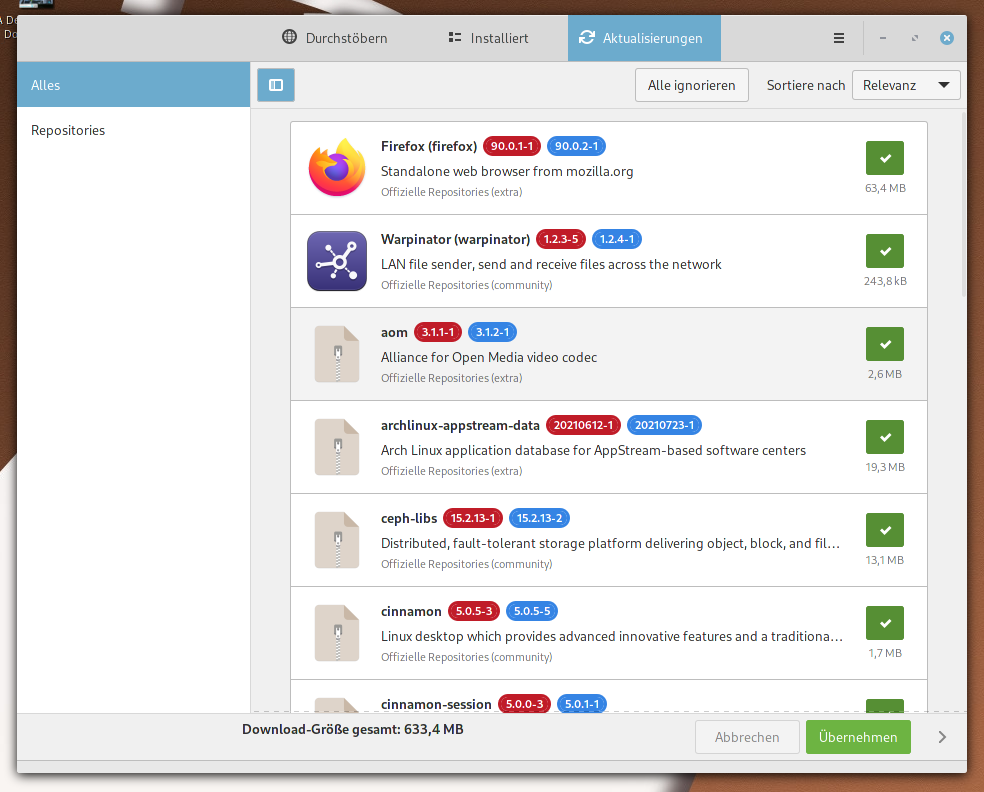Open the Relevanz sort dropdown

[906, 85]
